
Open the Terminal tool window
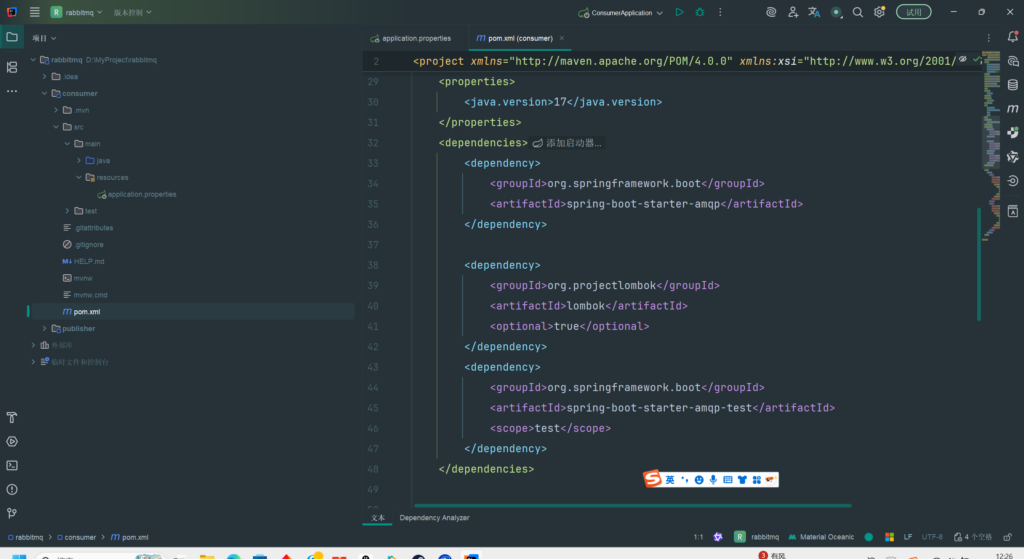tap(12, 465)
